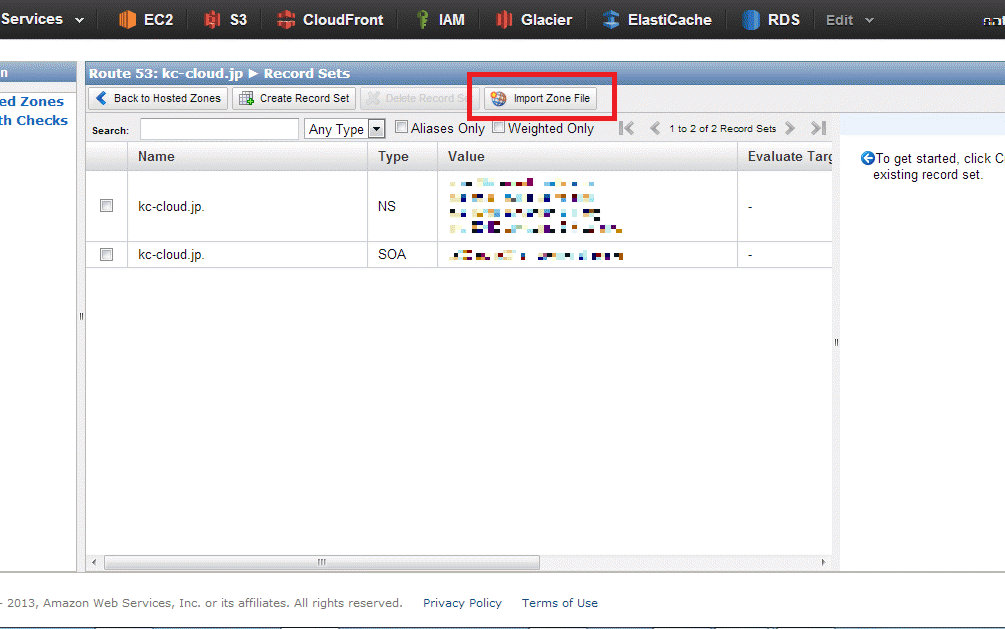Open the EC2 service icon
1005x629 pixels.
pyautogui.click(x=128, y=20)
